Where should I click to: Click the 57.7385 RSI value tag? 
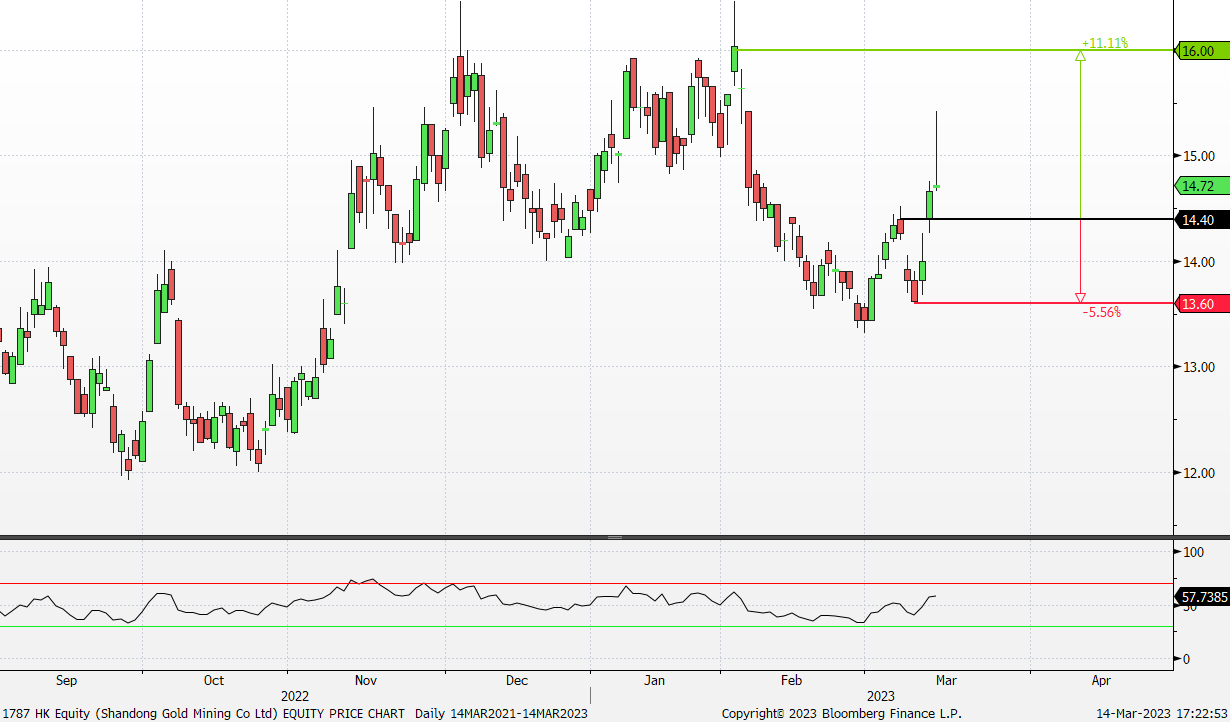[x=1202, y=597]
